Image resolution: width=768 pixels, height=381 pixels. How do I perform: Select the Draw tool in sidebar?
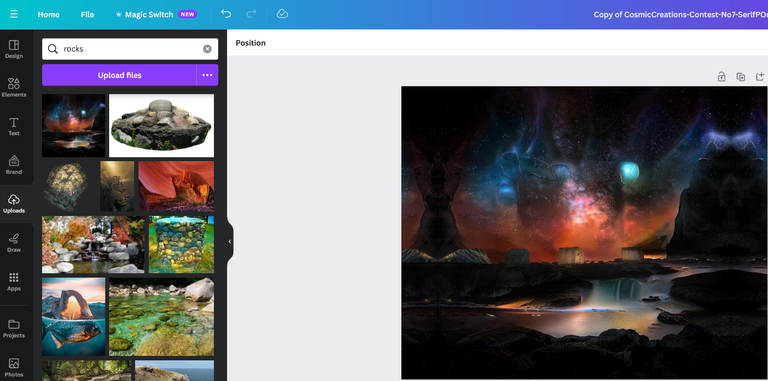pos(14,243)
